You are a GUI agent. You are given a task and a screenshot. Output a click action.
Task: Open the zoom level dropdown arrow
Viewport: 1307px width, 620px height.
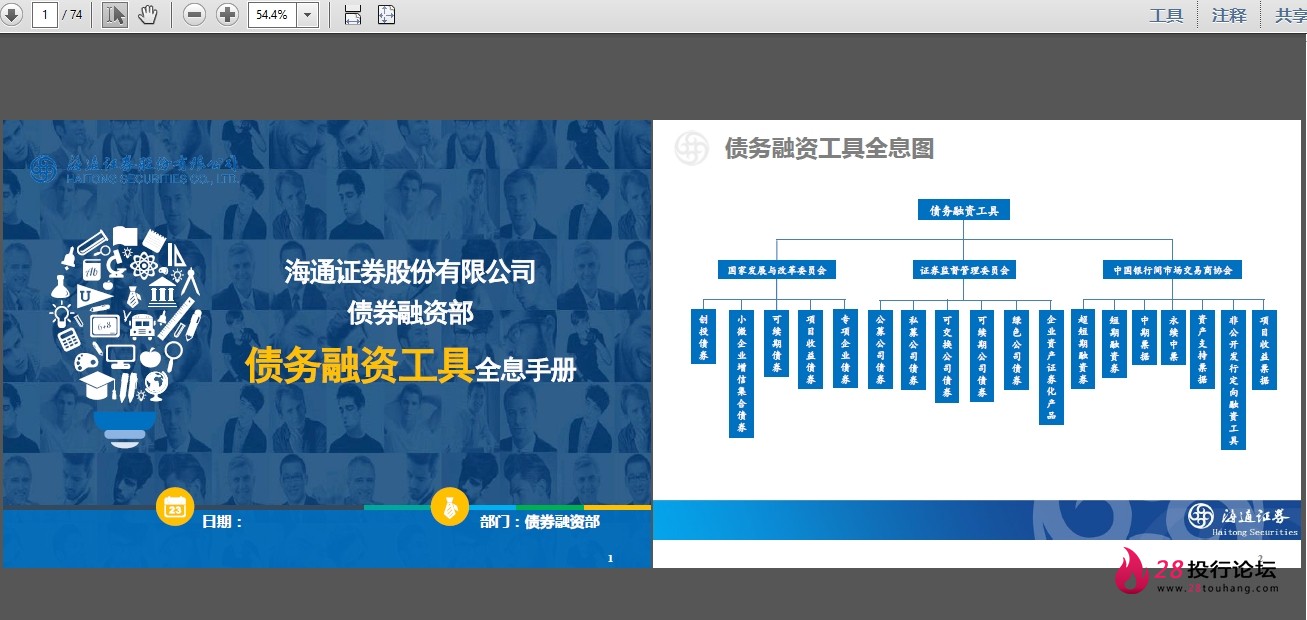point(307,15)
